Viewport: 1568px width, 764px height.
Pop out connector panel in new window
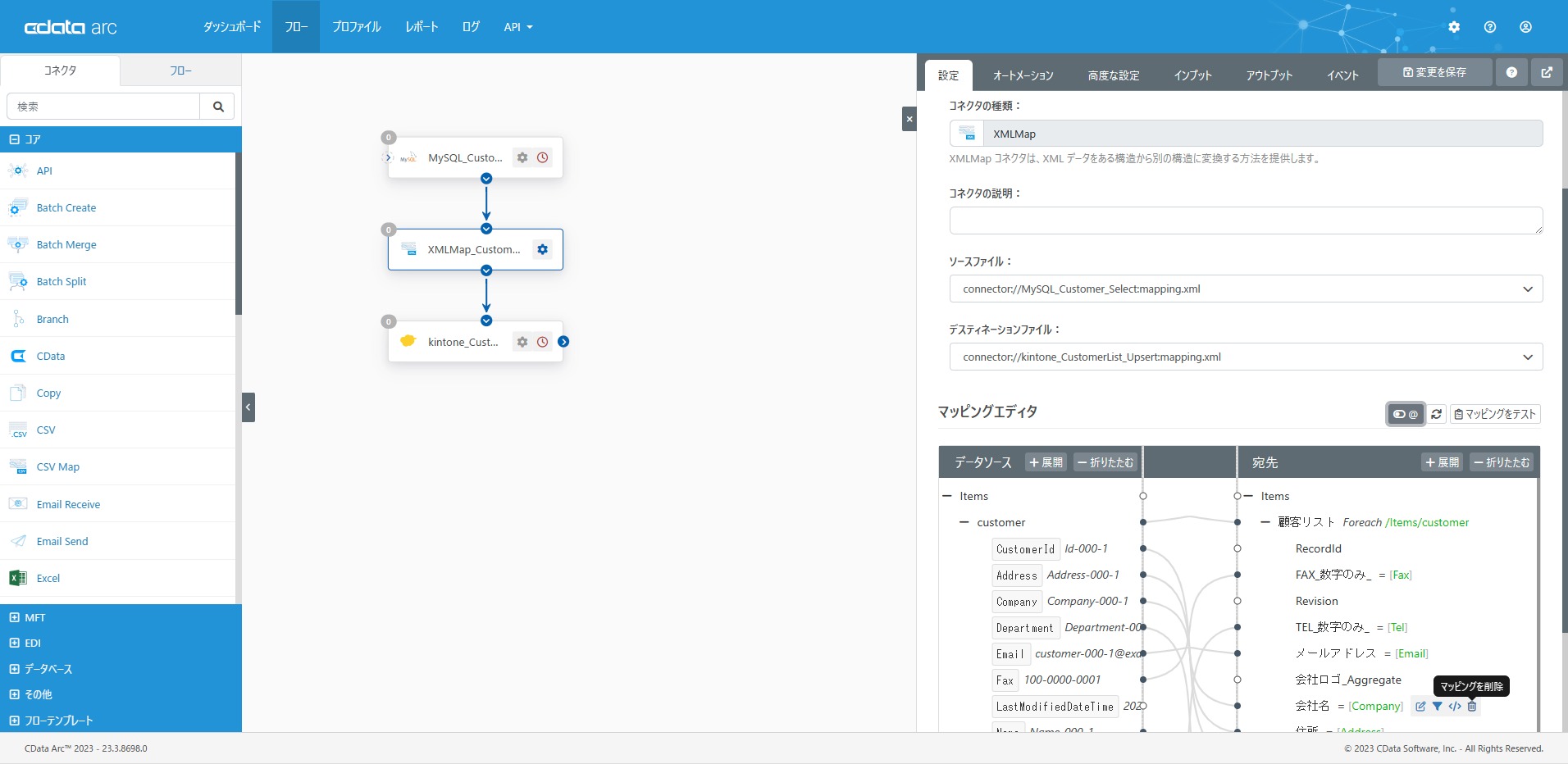1547,72
